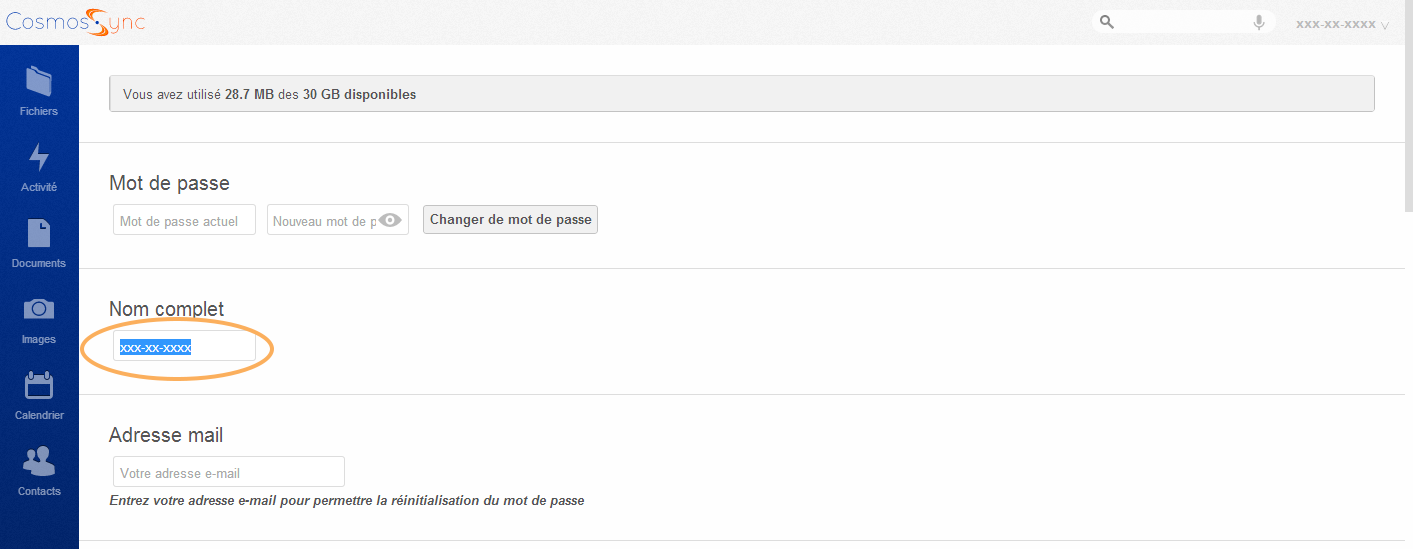Click the Changer de mot de passe button
The width and height of the screenshot is (1413, 549).
[510, 220]
